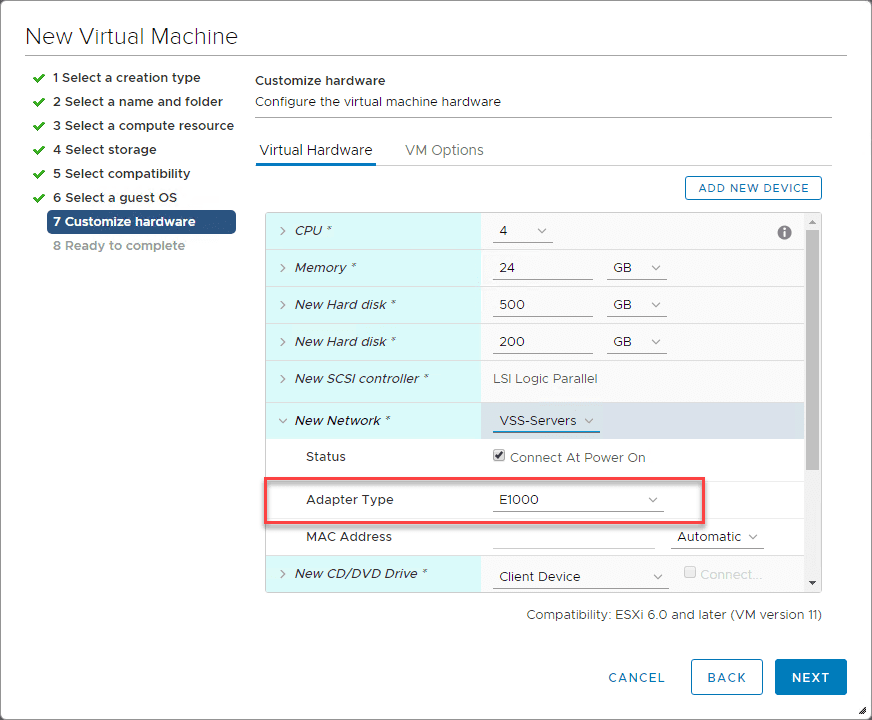Go to step 4 Select storage
872x720 pixels.
[104, 150]
